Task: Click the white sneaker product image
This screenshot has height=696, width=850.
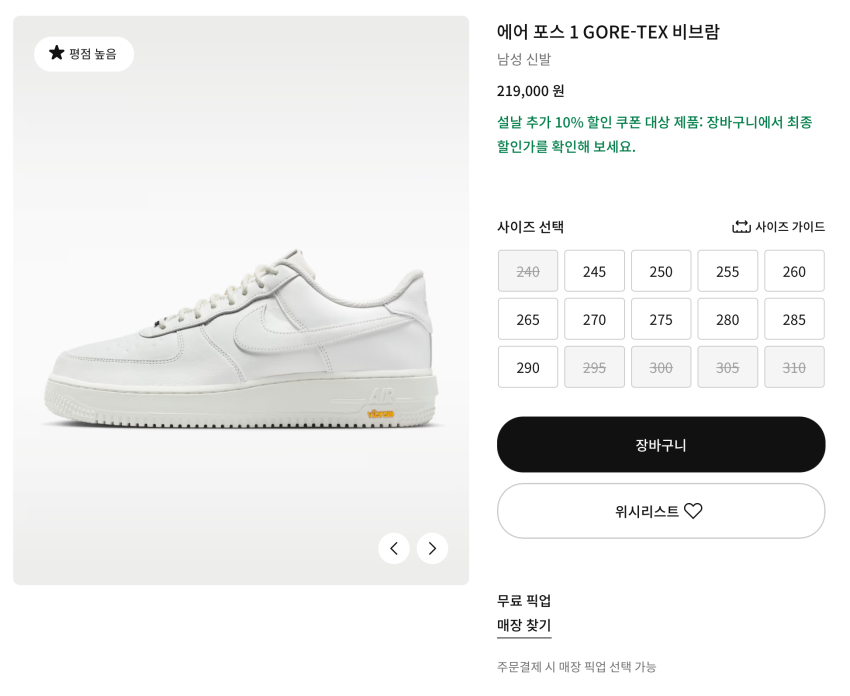Action: [x=241, y=340]
